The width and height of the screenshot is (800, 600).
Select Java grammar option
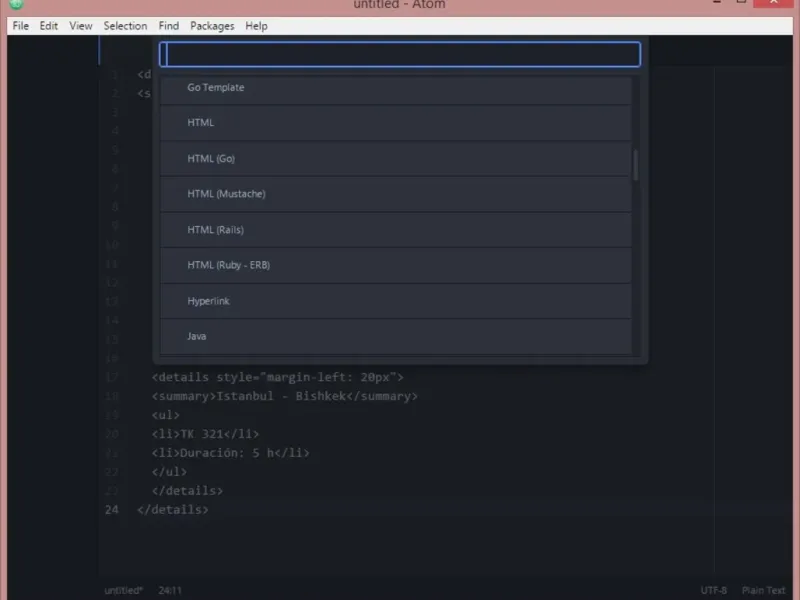click(x=395, y=336)
